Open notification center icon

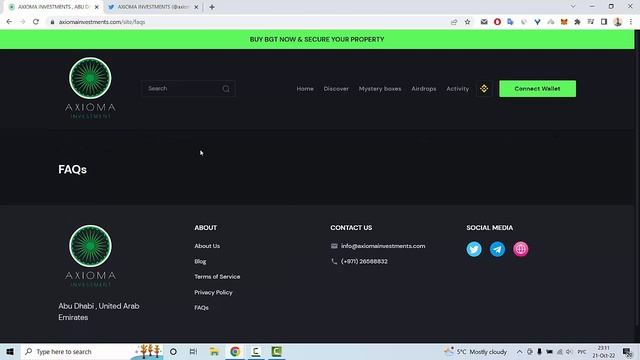627,351
